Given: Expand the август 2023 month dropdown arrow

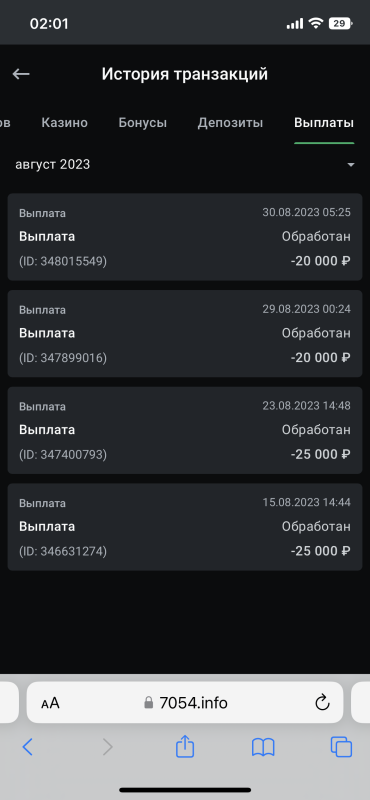Looking at the screenshot, I should coord(351,165).
